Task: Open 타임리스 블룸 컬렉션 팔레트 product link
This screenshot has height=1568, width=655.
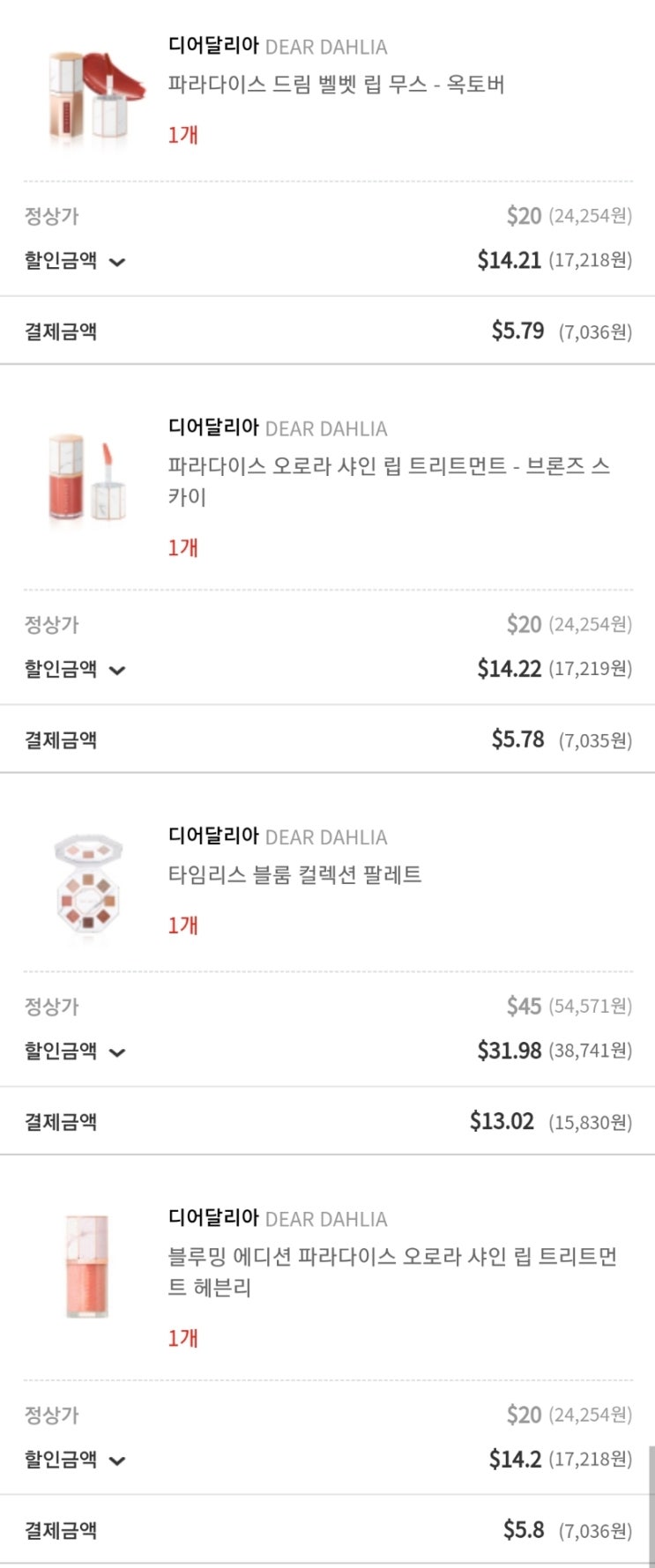Action: click(x=294, y=875)
